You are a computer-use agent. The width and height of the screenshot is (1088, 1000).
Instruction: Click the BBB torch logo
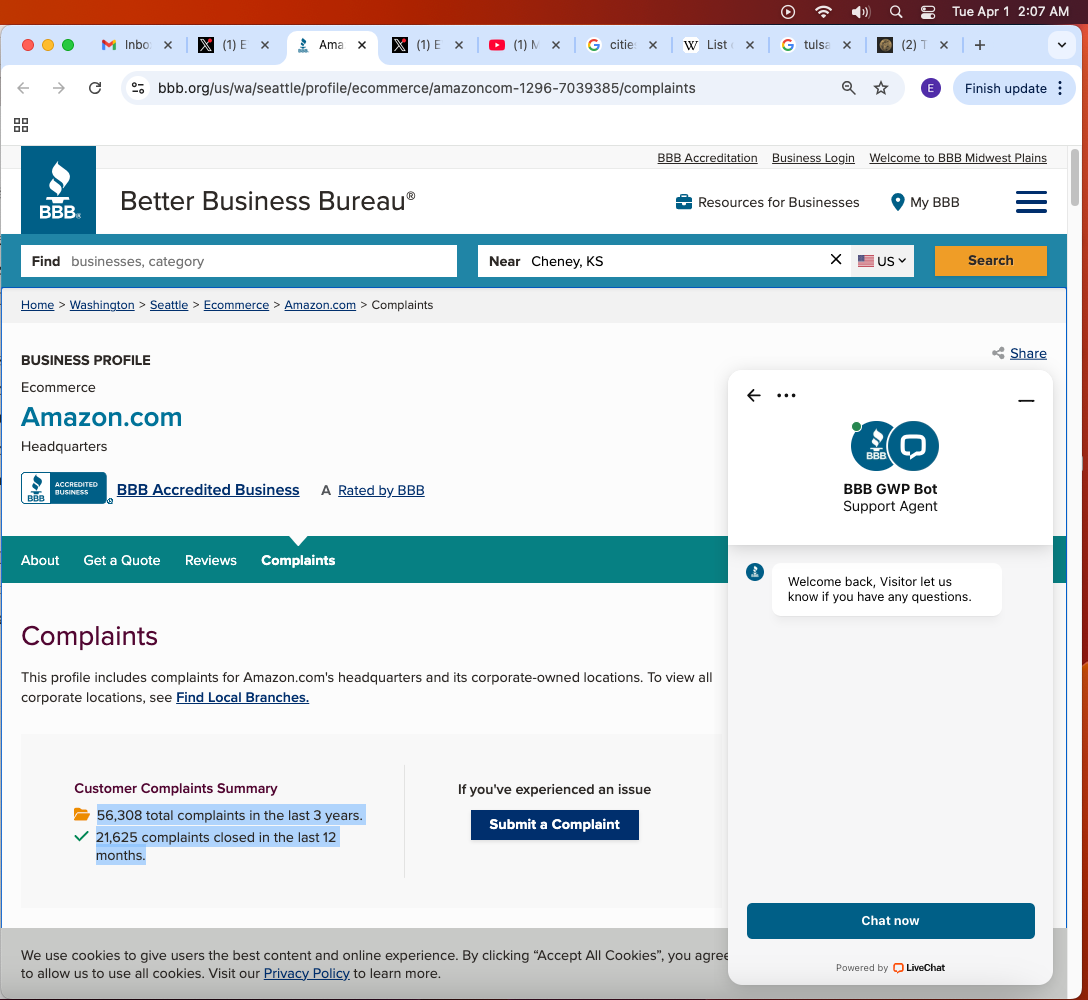click(58, 190)
